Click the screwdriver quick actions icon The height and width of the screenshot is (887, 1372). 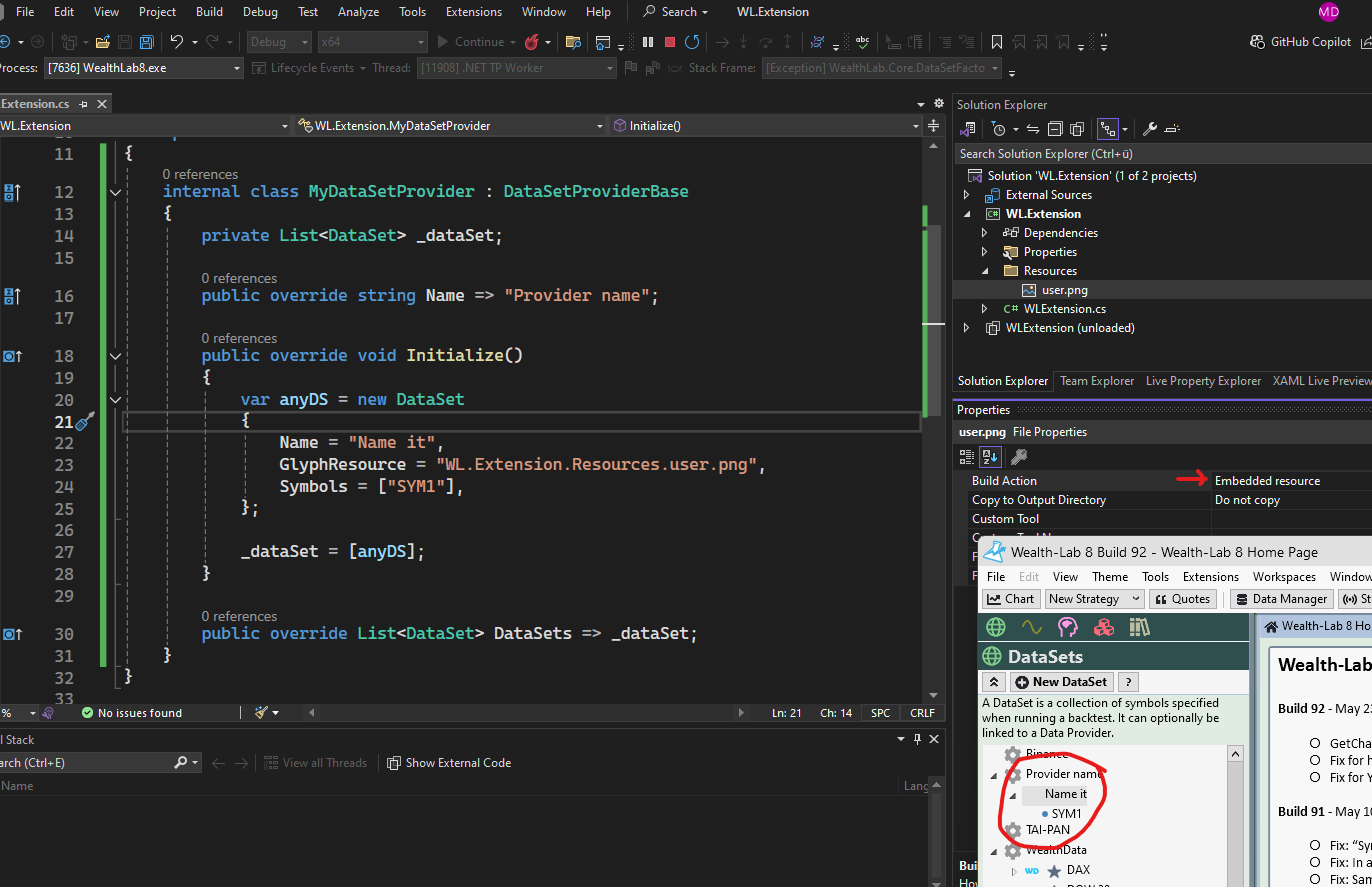pyautogui.click(x=85, y=421)
